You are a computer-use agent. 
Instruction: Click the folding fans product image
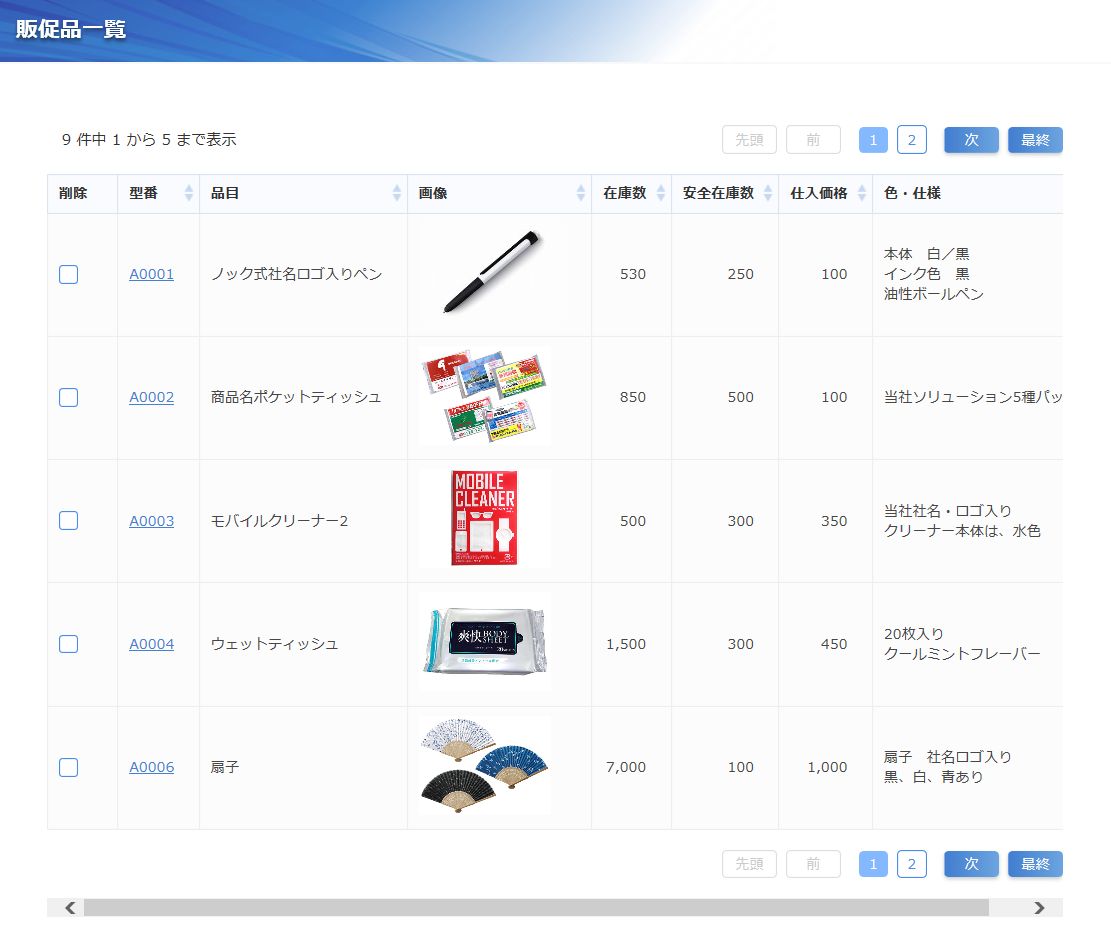[485, 766]
